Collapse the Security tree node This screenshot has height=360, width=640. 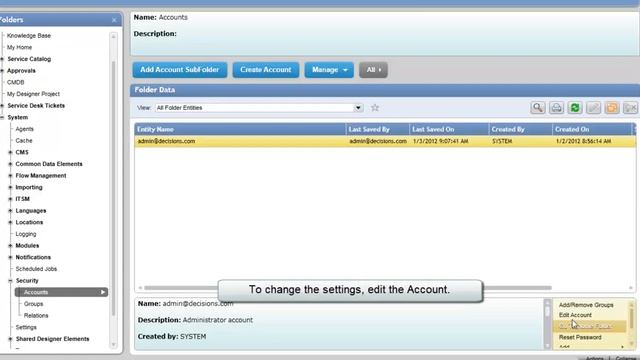pos(10,281)
